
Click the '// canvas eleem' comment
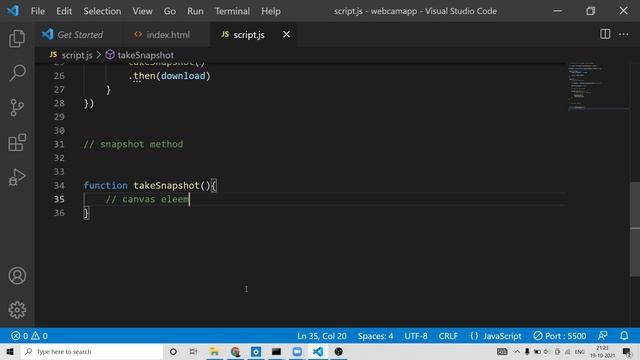(x=147, y=199)
